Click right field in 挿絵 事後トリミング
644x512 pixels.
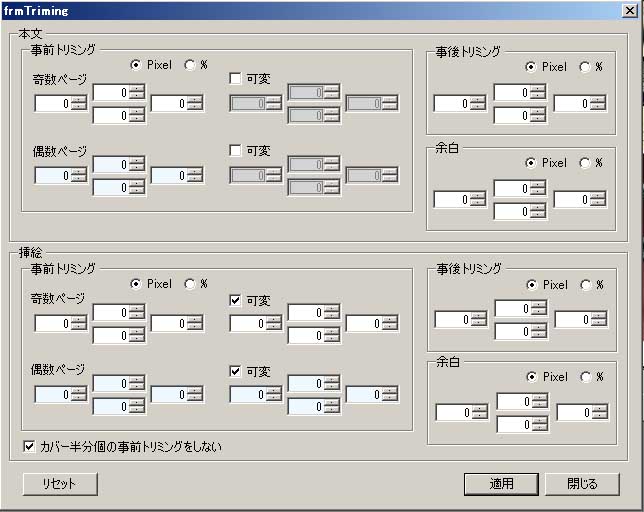coord(581,319)
